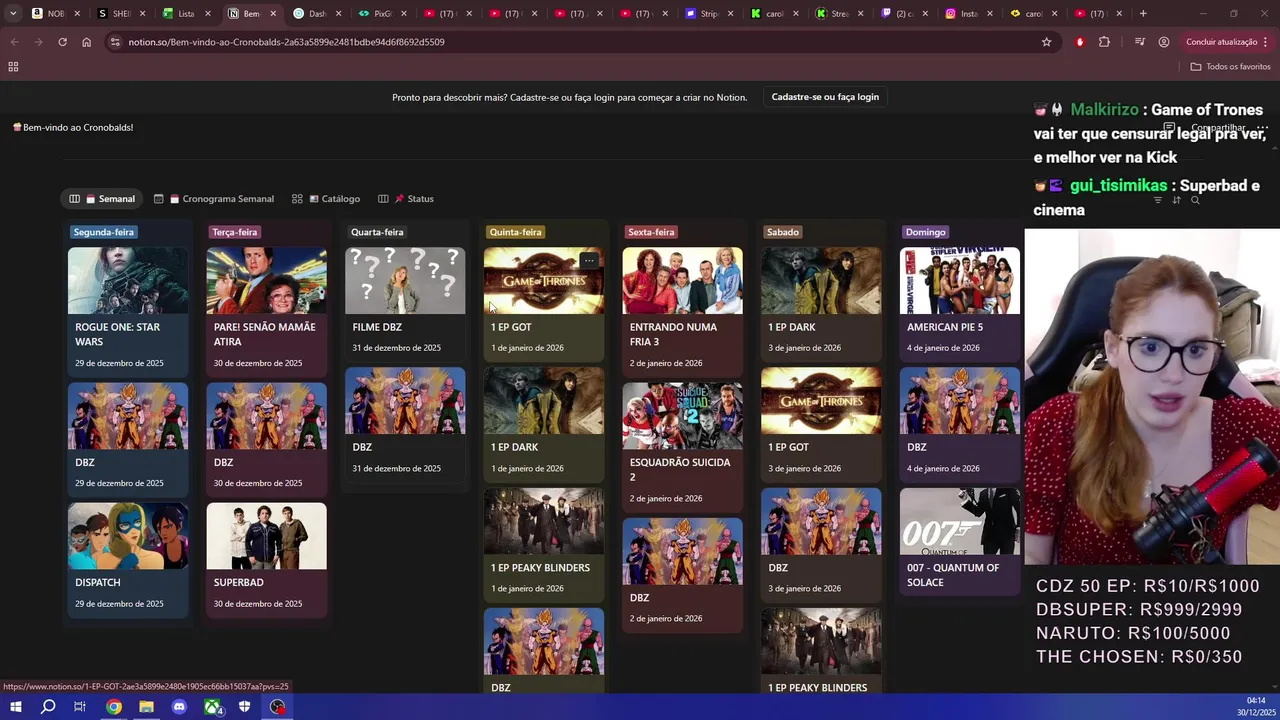Screen dimensions: 1280x720
Task: Switch to the Cronograma Semanal view
Action: [214, 199]
